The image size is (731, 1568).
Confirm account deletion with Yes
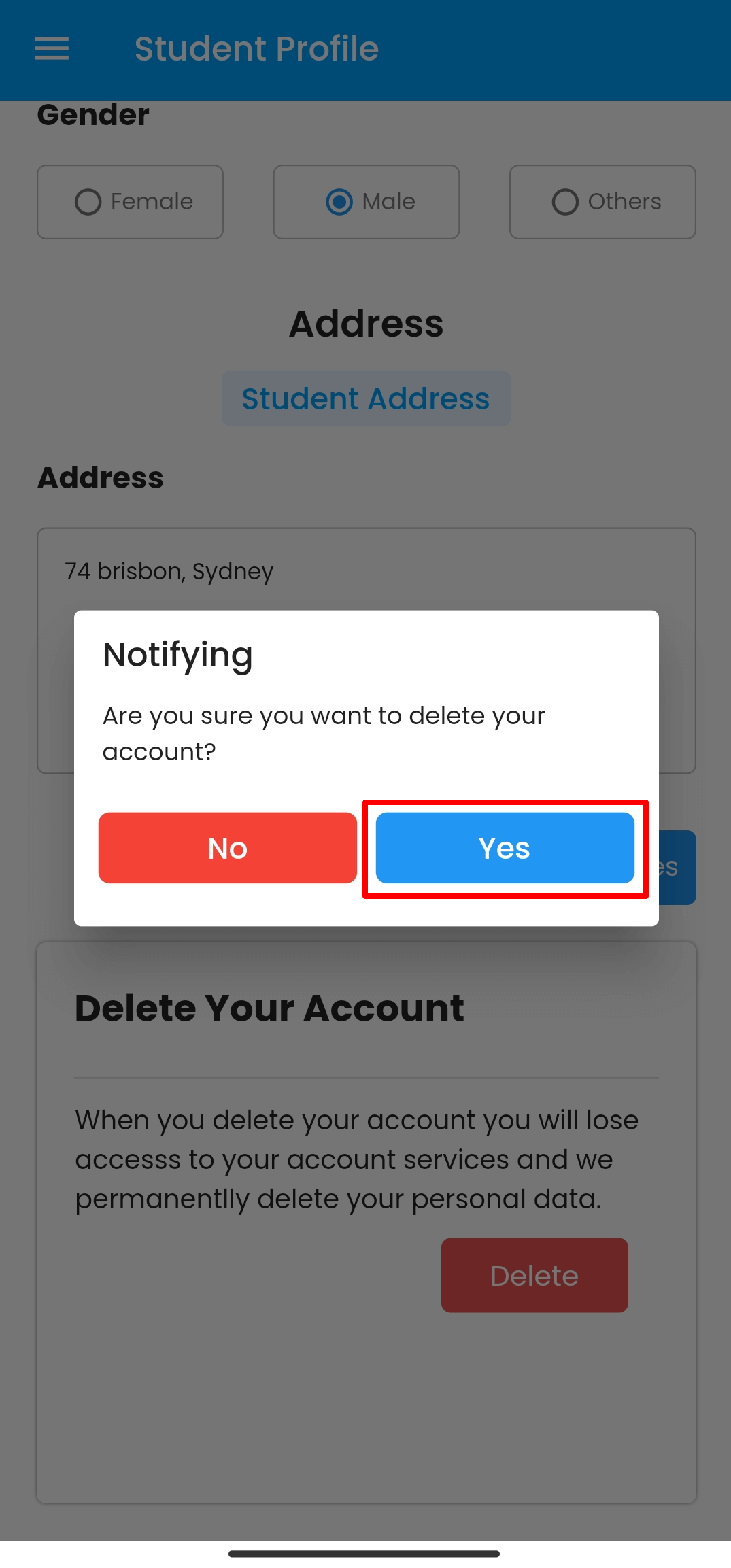pos(505,848)
